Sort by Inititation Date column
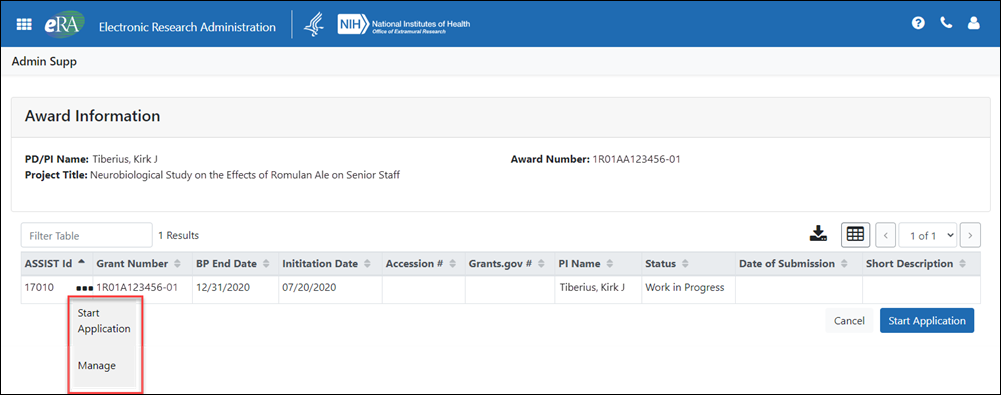The height and width of the screenshot is (395, 1001). (x=330, y=264)
